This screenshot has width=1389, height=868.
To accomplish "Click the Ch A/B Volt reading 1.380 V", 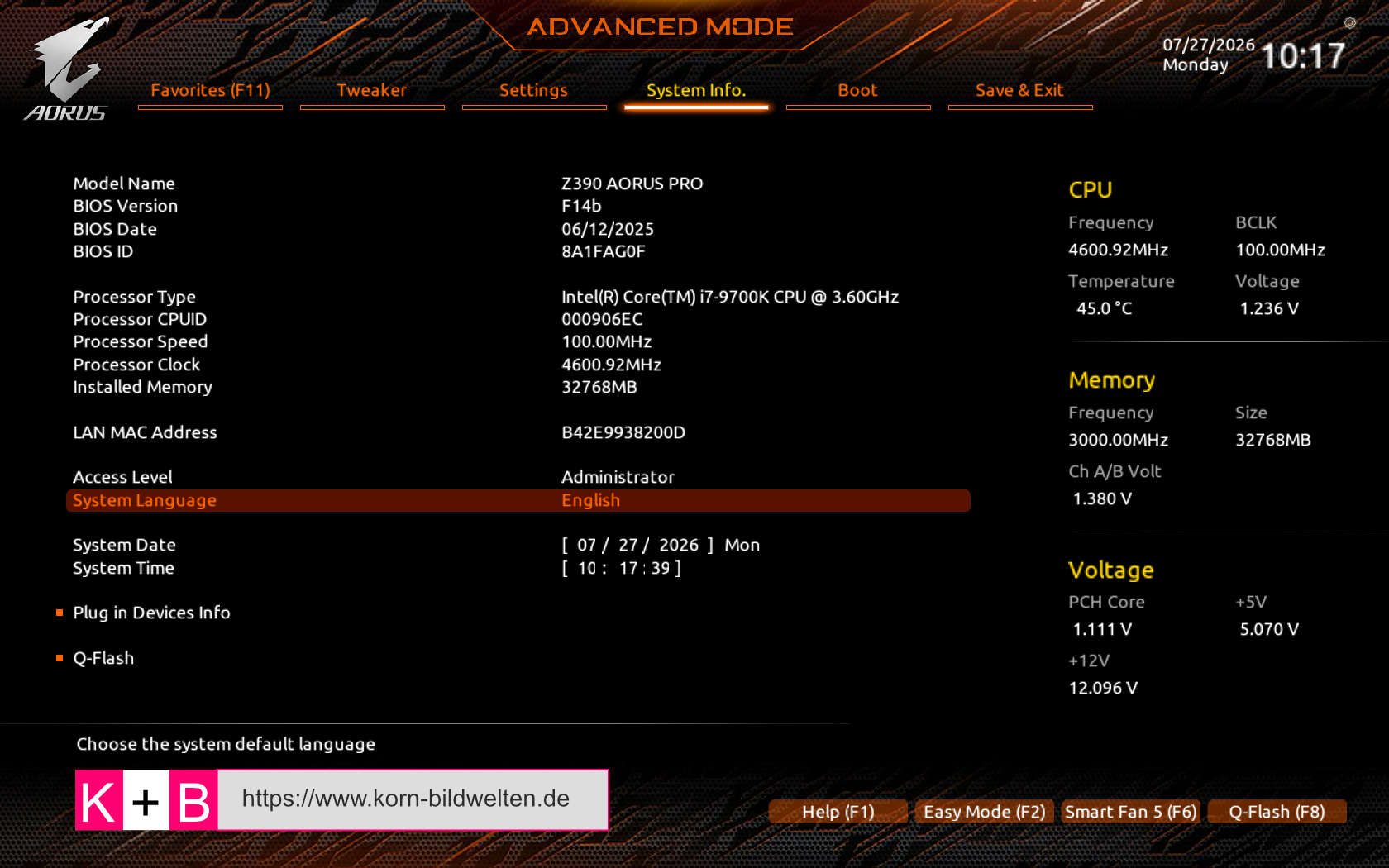I will point(1102,498).
